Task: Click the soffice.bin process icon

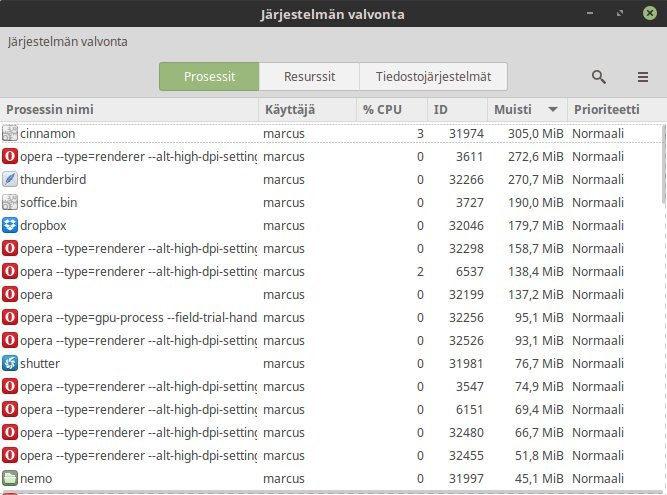Action: 10,202
